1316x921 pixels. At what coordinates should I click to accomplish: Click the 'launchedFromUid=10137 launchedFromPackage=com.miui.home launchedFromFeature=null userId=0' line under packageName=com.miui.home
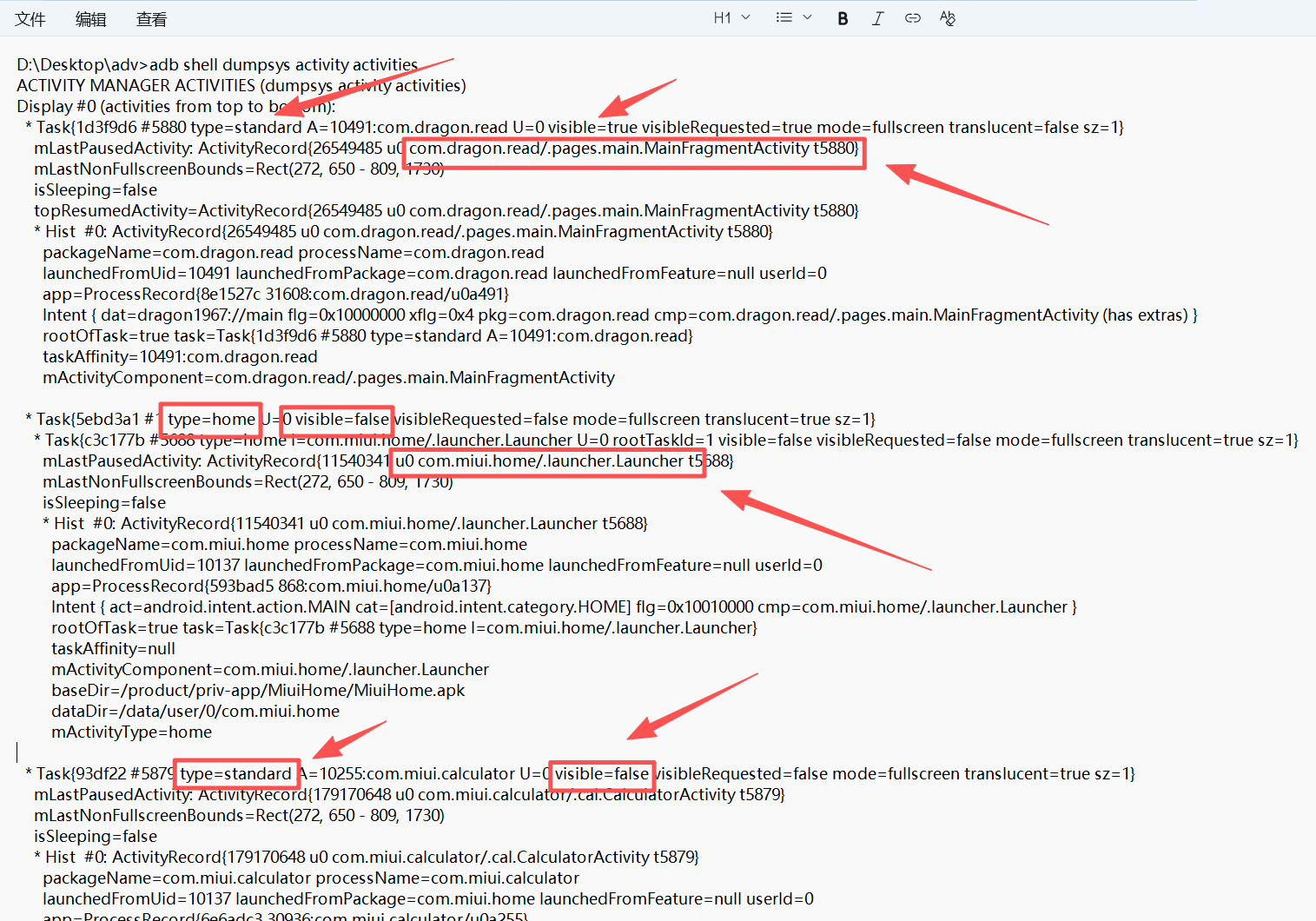point(437,566)
